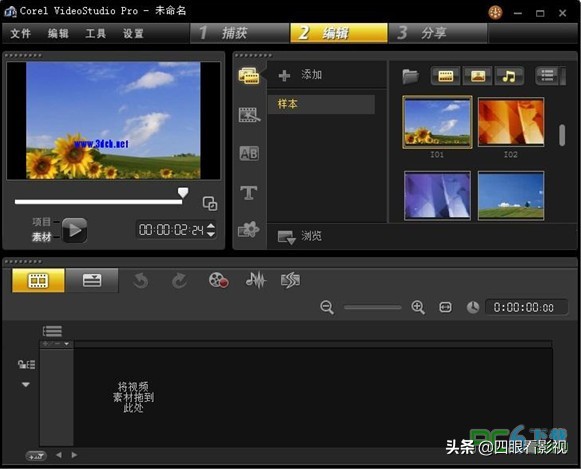Click the 添加 button
The height and width of the screenshot is (469, 581).
pyautogui.click(x=301, y=75)
